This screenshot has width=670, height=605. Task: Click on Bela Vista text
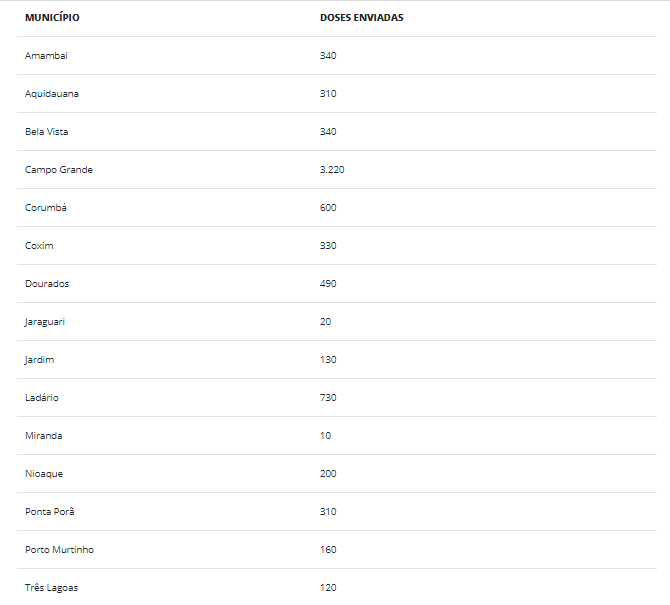point(47,132)
